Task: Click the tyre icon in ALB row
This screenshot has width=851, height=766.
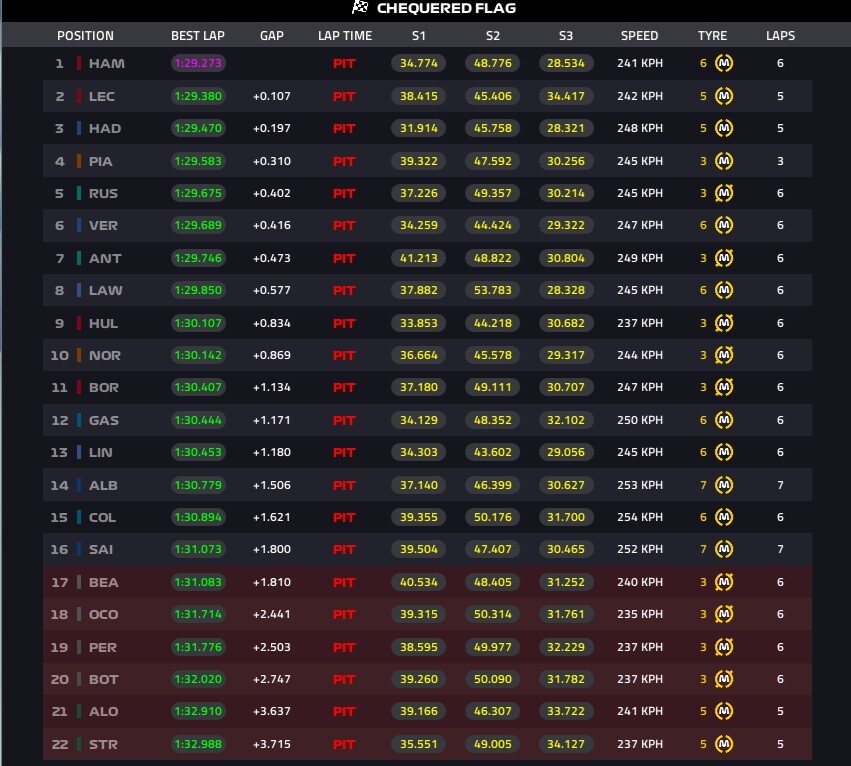Action: pyautogui.click(x=723, y=485)
